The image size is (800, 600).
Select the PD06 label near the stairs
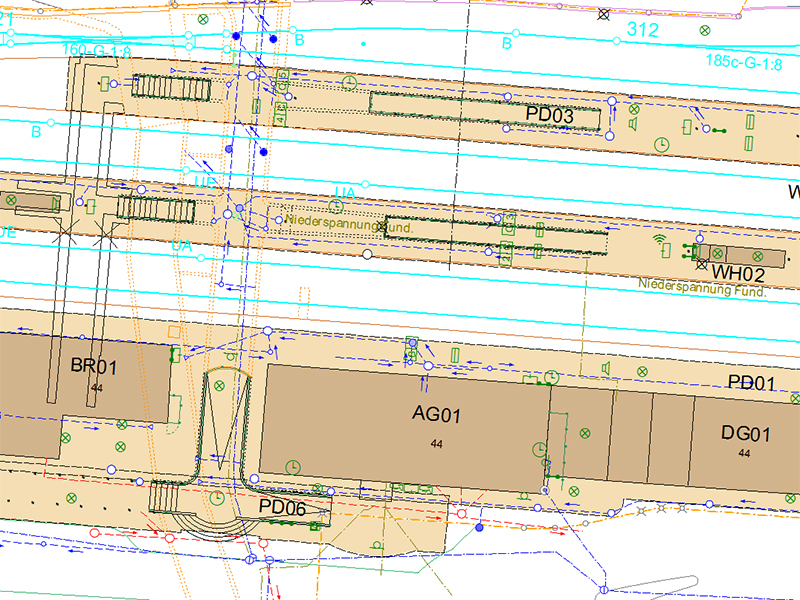click(281, 508)
